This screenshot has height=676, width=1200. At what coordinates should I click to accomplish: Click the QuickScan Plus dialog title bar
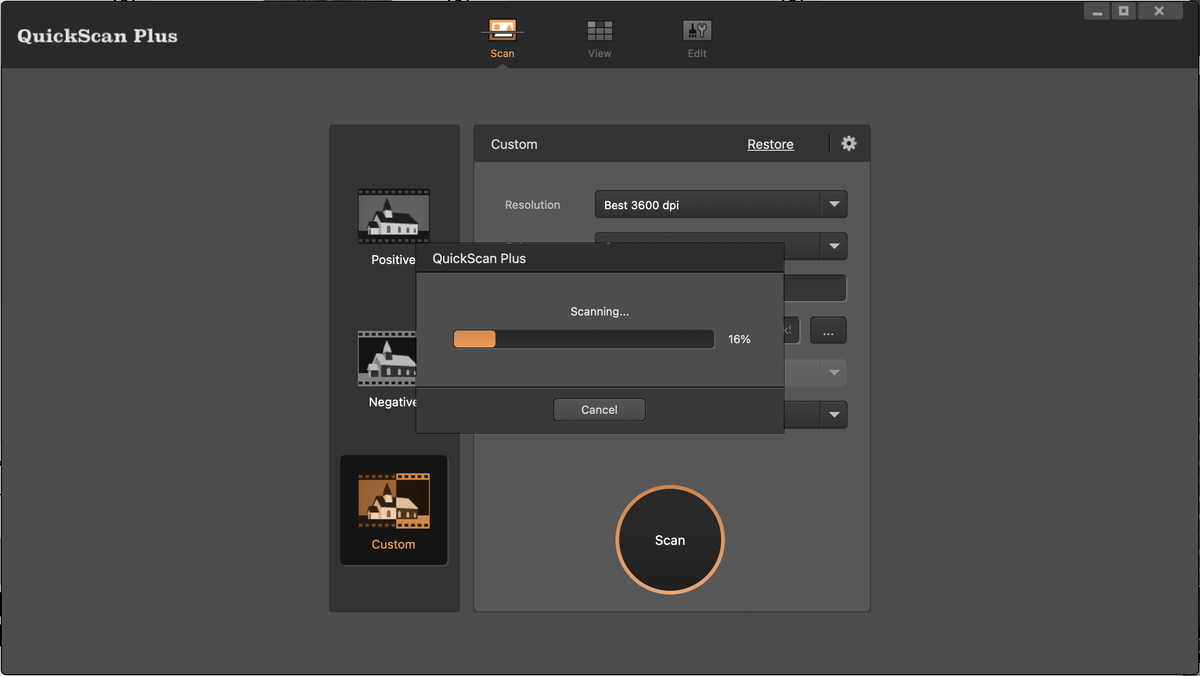point(599,258)
